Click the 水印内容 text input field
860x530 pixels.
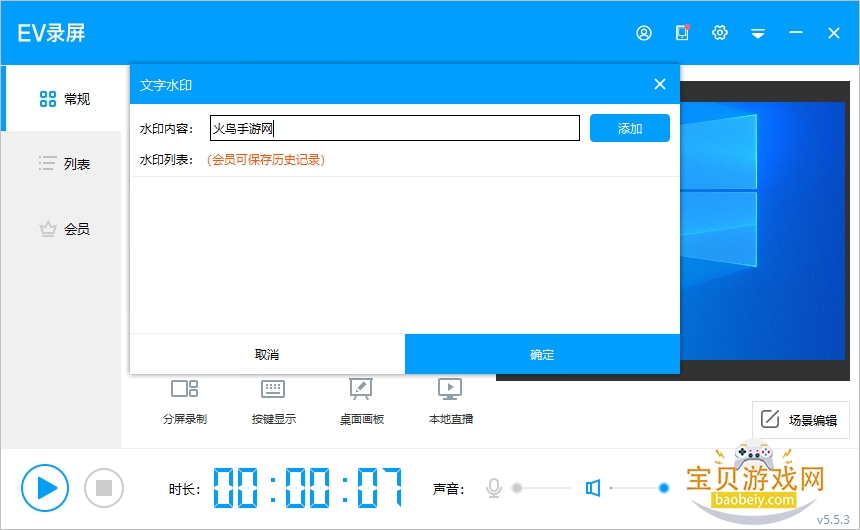[x=395, y=128]
